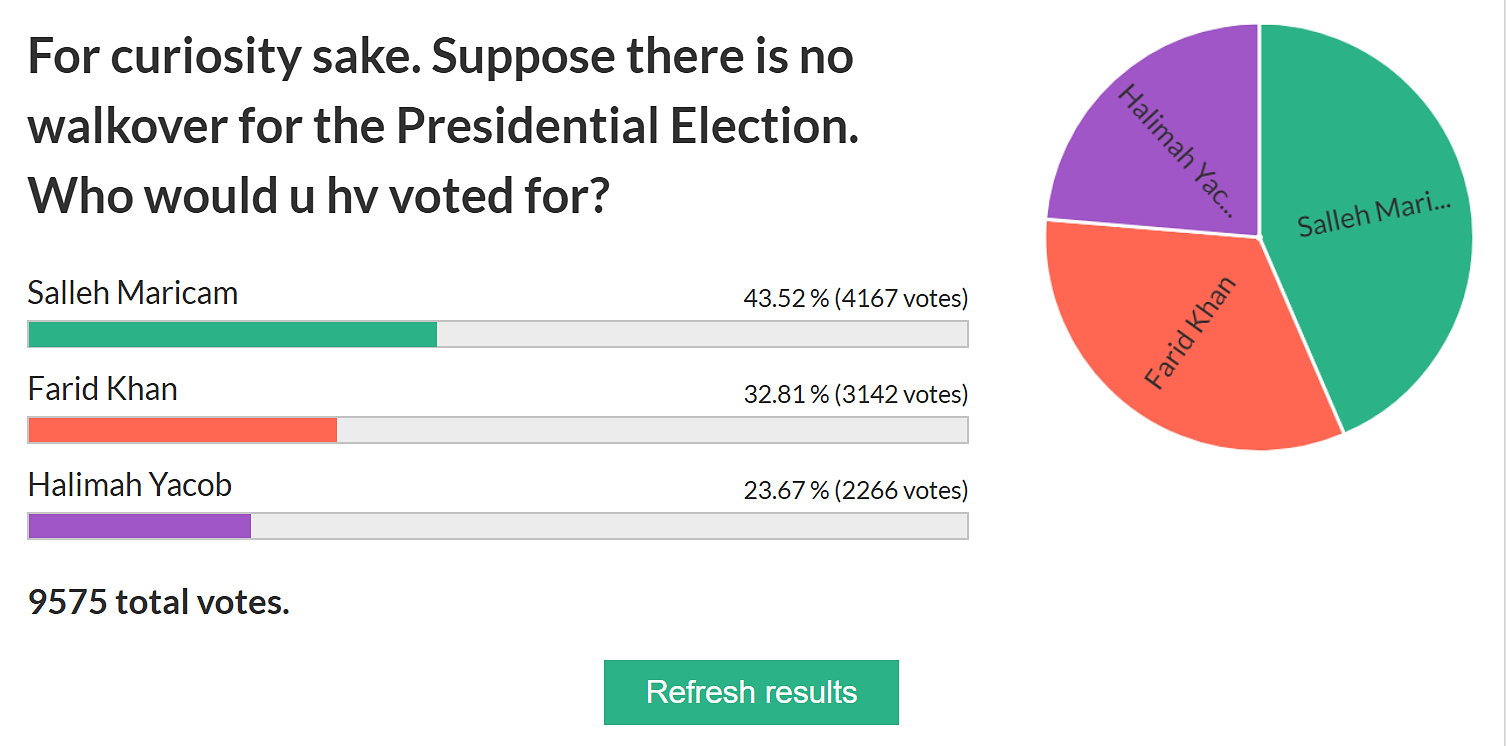Click the 43.52 % (4167 votes) text
This screenshot has width=1506, height=746.
(856, 298)
